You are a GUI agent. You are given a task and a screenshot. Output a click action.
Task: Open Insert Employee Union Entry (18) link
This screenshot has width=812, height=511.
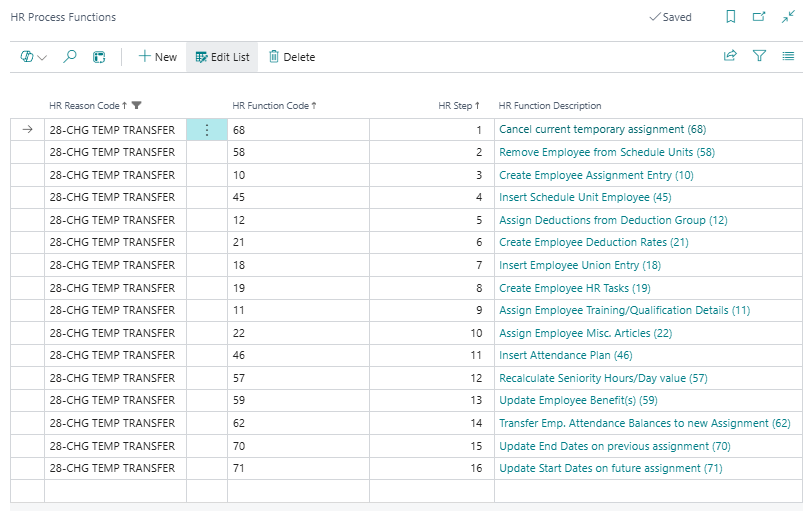(x=580, y=265)
